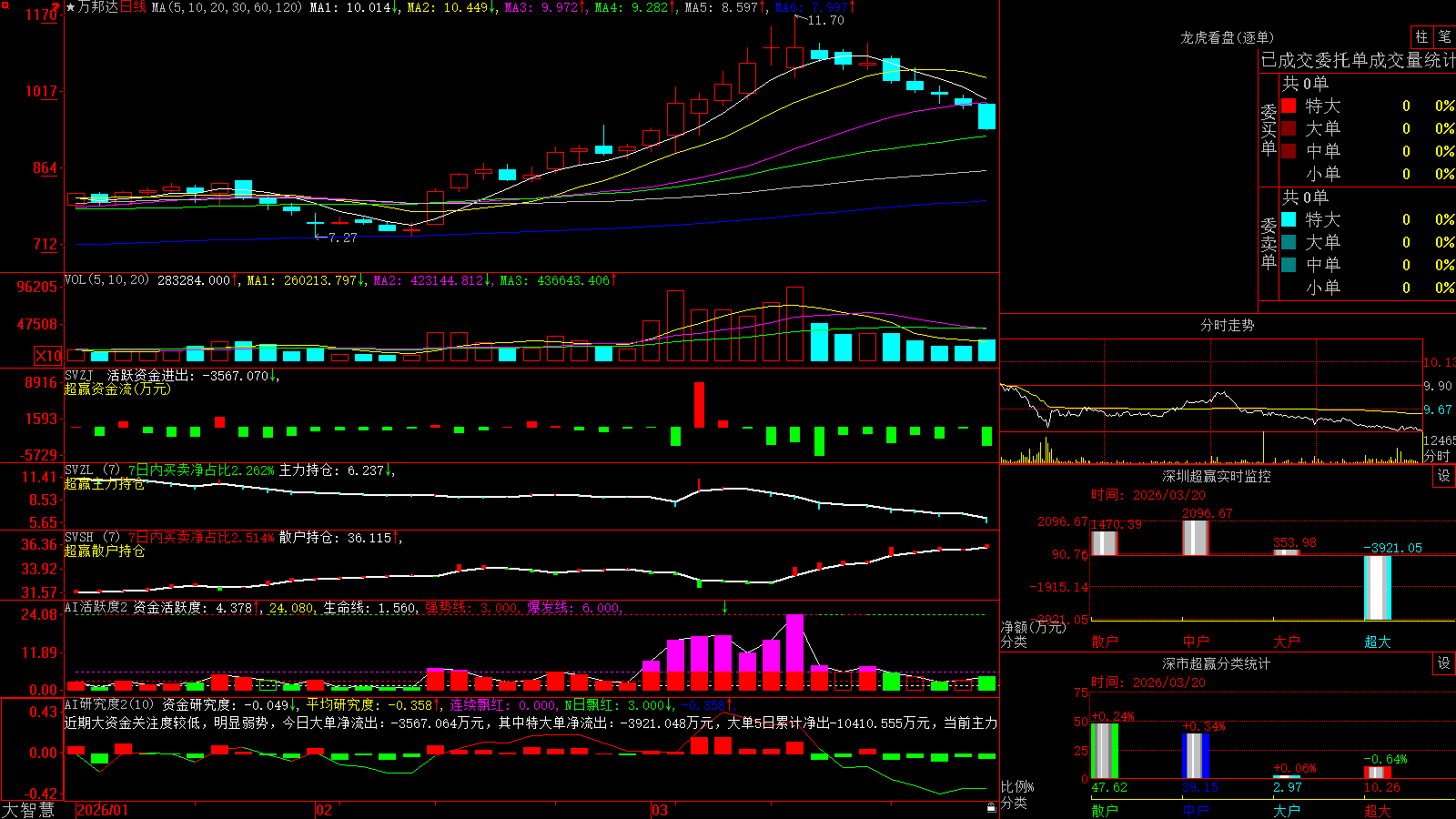Click 资金研究度: -0.049 value

tap(225, 704)
